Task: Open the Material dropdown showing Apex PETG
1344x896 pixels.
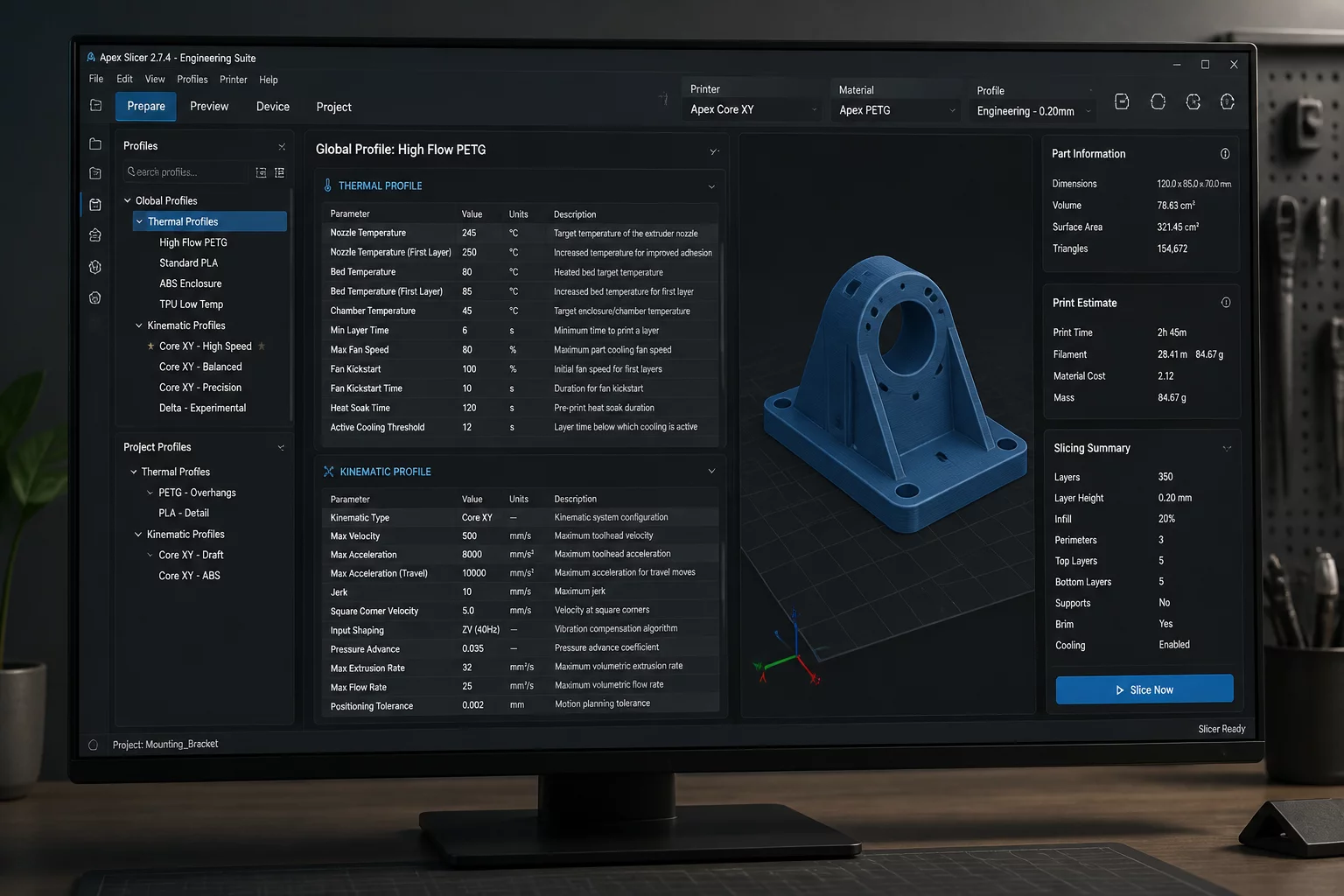Action: tap(898, 110)
